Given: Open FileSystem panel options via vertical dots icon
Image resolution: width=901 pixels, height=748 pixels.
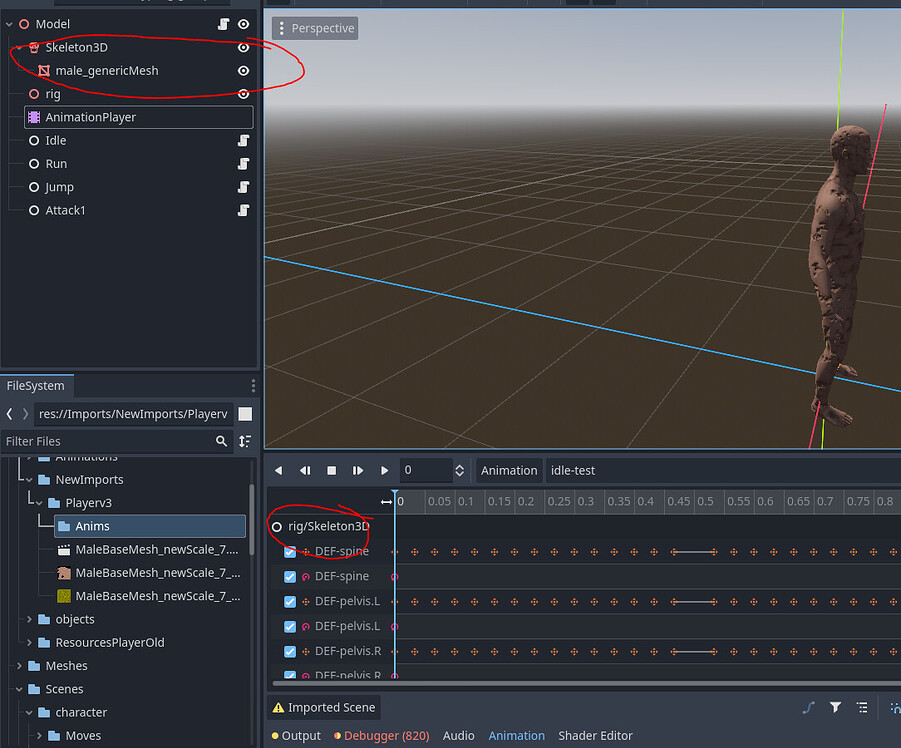Looking at the screenshot, I should [x=253, y=385].
